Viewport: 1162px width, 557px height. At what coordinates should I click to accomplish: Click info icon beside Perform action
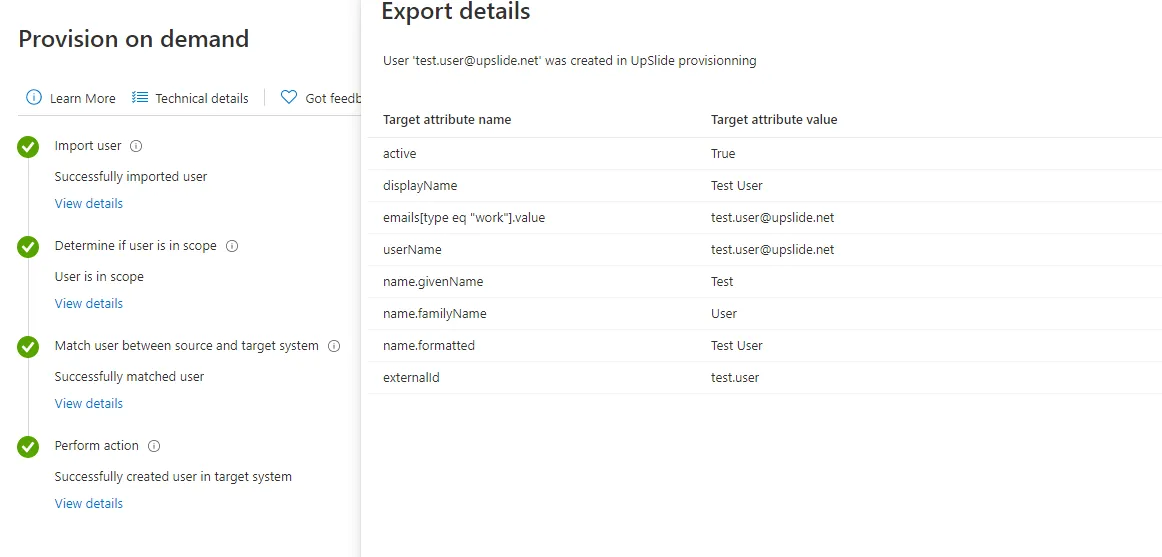153,446
